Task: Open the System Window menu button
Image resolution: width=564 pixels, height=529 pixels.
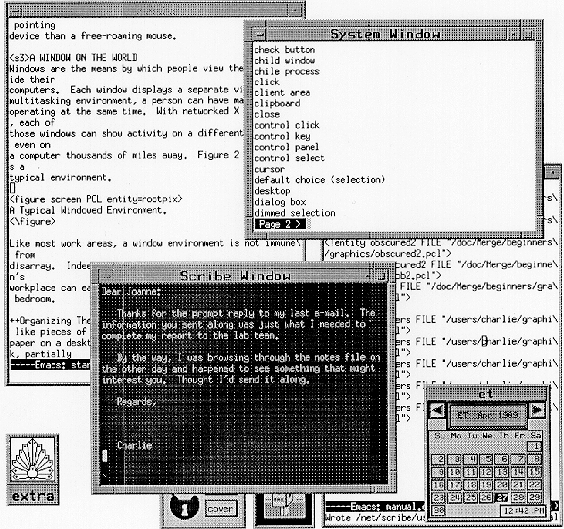Action: click(258, 34)
